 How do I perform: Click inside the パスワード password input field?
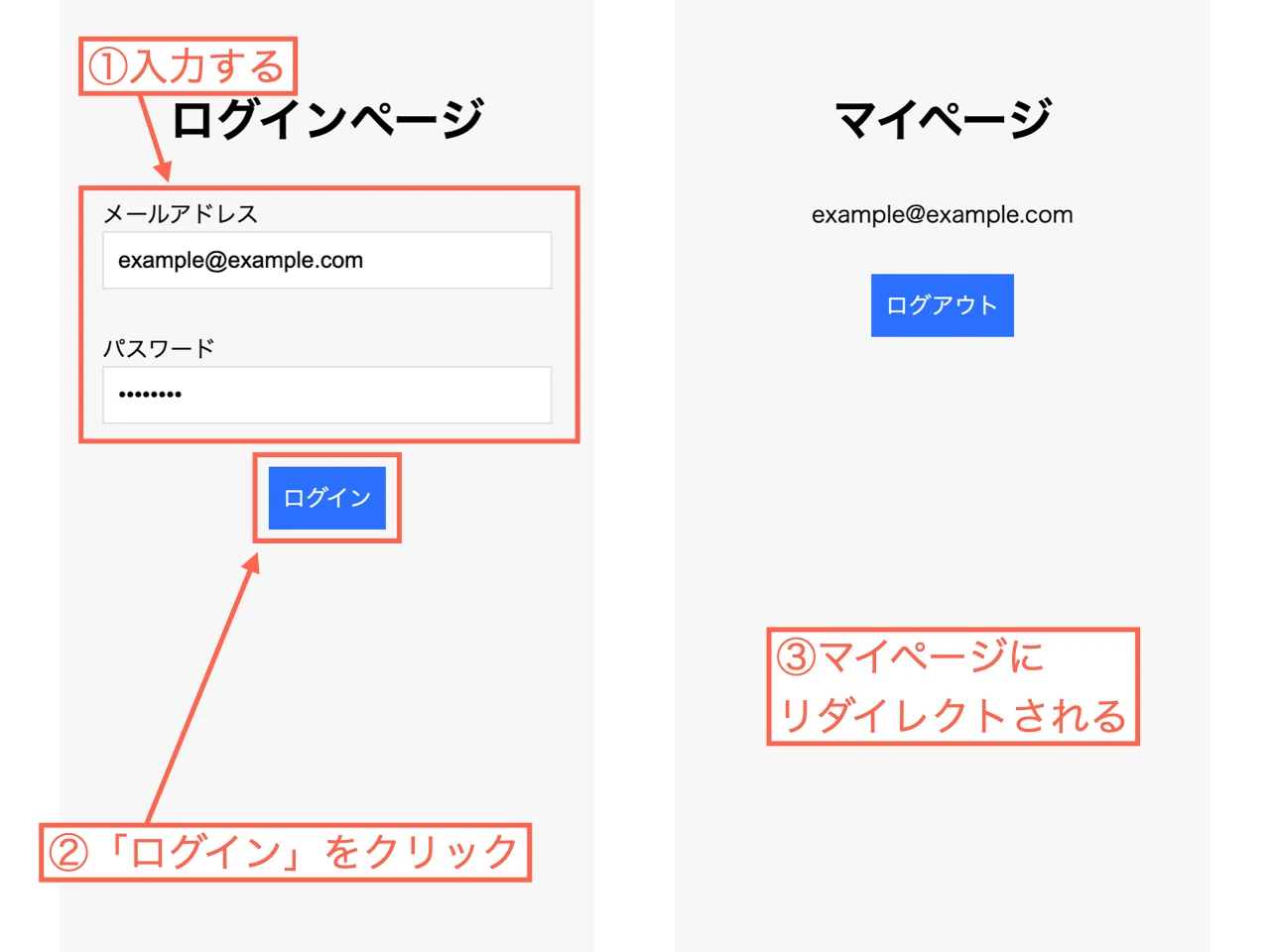click(x=326, y=395)
